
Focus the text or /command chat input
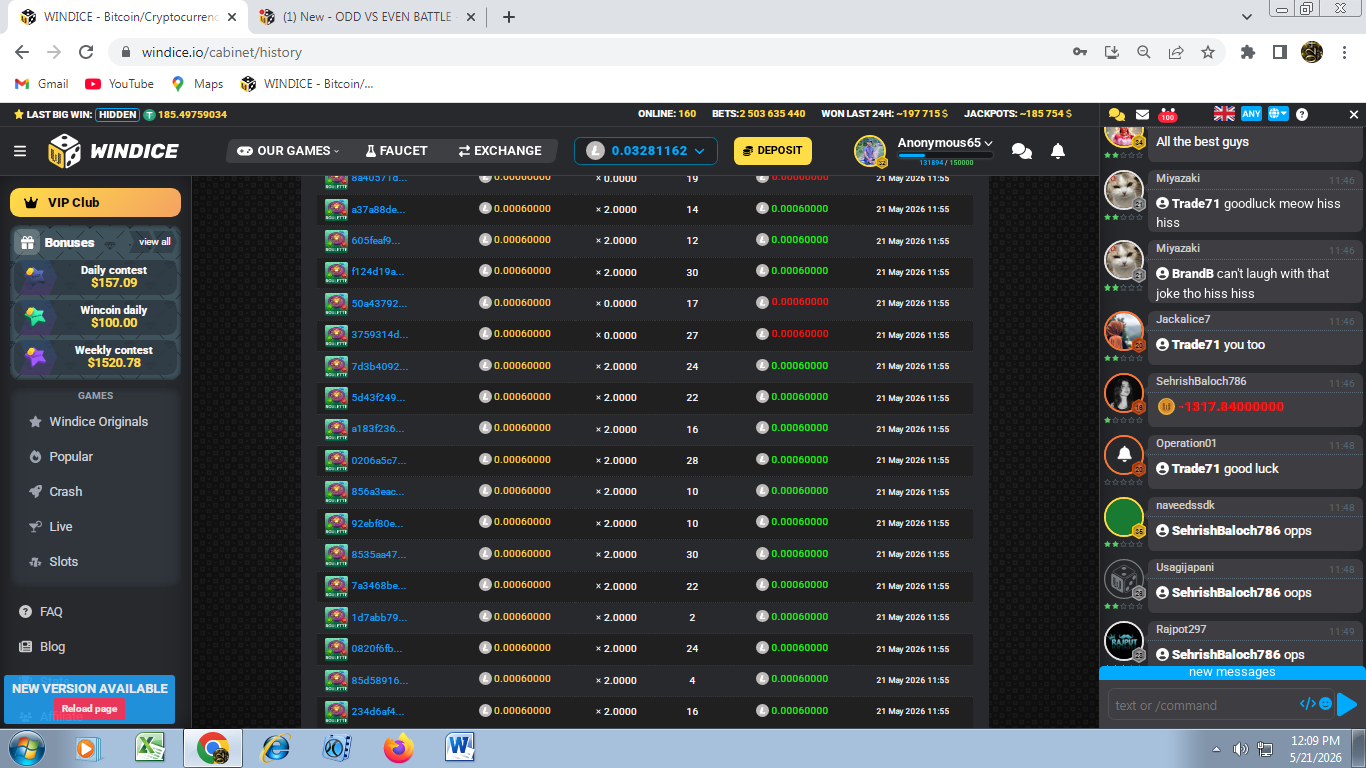(1202, 705)
